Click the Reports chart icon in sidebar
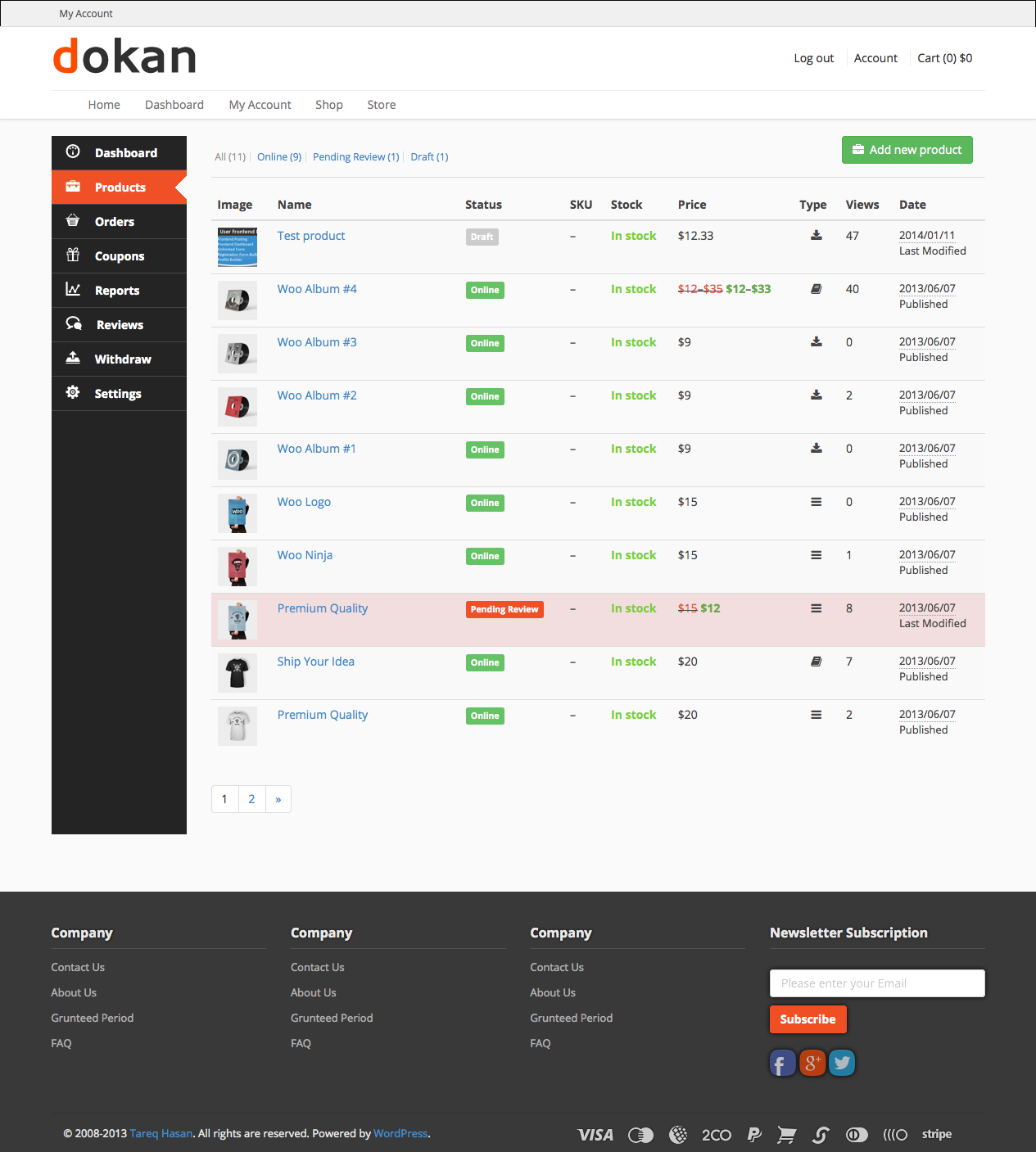This screenshot has height=1152, width=1036. (73, 289)
